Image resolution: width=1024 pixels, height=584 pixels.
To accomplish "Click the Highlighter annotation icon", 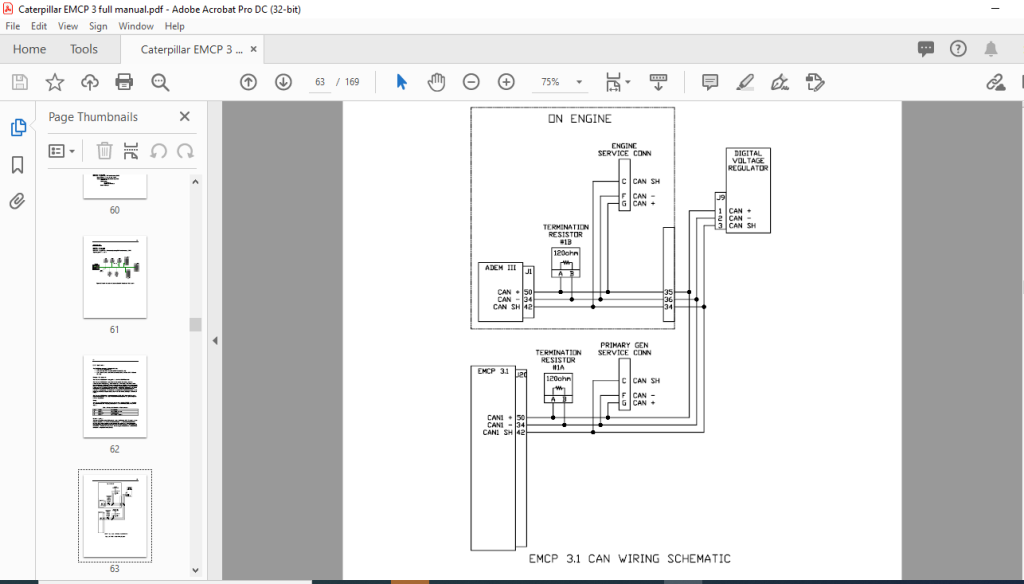I will (747, 82).
